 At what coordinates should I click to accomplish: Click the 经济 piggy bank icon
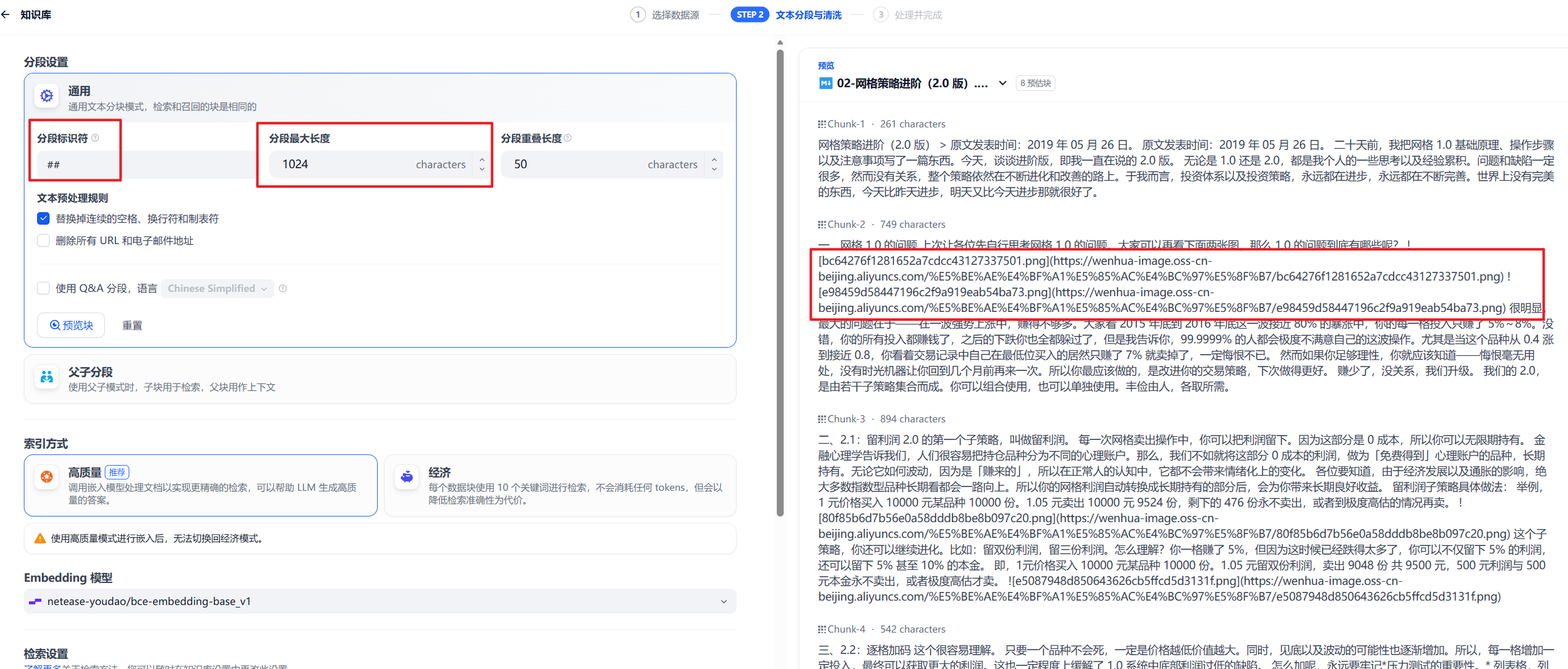(407, 477)
